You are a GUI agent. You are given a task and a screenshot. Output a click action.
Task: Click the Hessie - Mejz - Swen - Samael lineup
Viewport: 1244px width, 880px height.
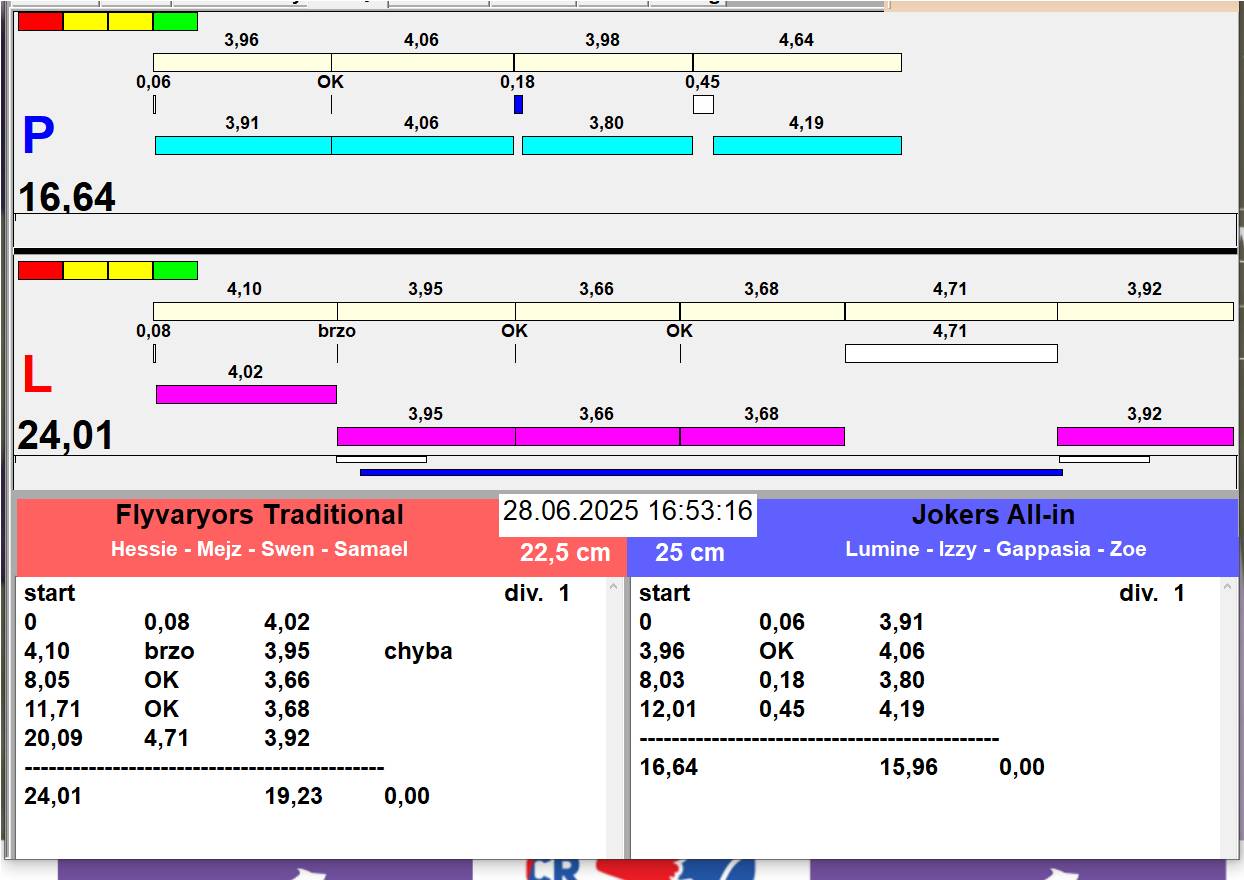coord(259,549)
